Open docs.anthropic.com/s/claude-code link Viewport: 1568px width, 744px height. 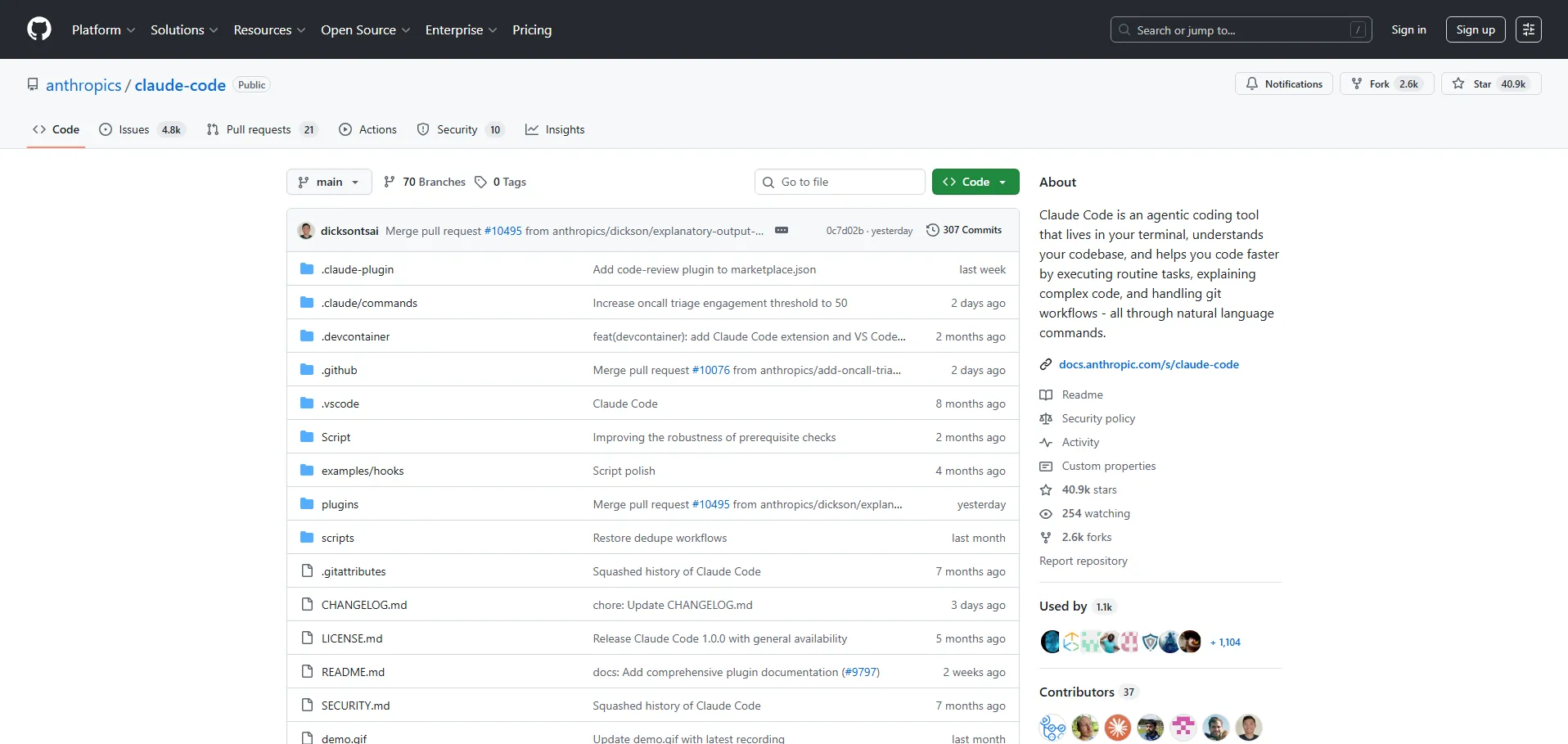[1148, 364]
